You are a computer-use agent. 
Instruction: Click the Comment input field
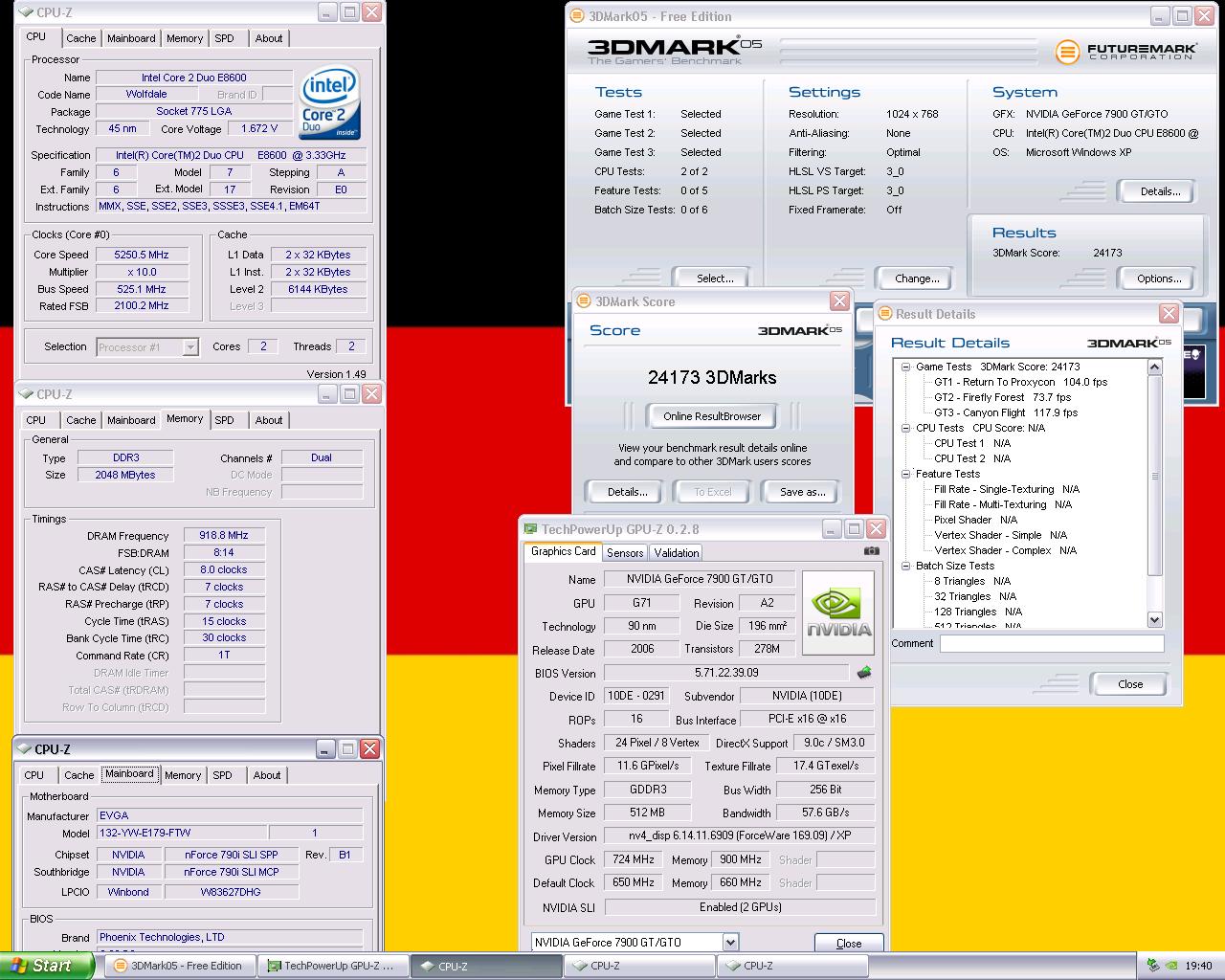pyautogui.click(x=1052, y=643)
